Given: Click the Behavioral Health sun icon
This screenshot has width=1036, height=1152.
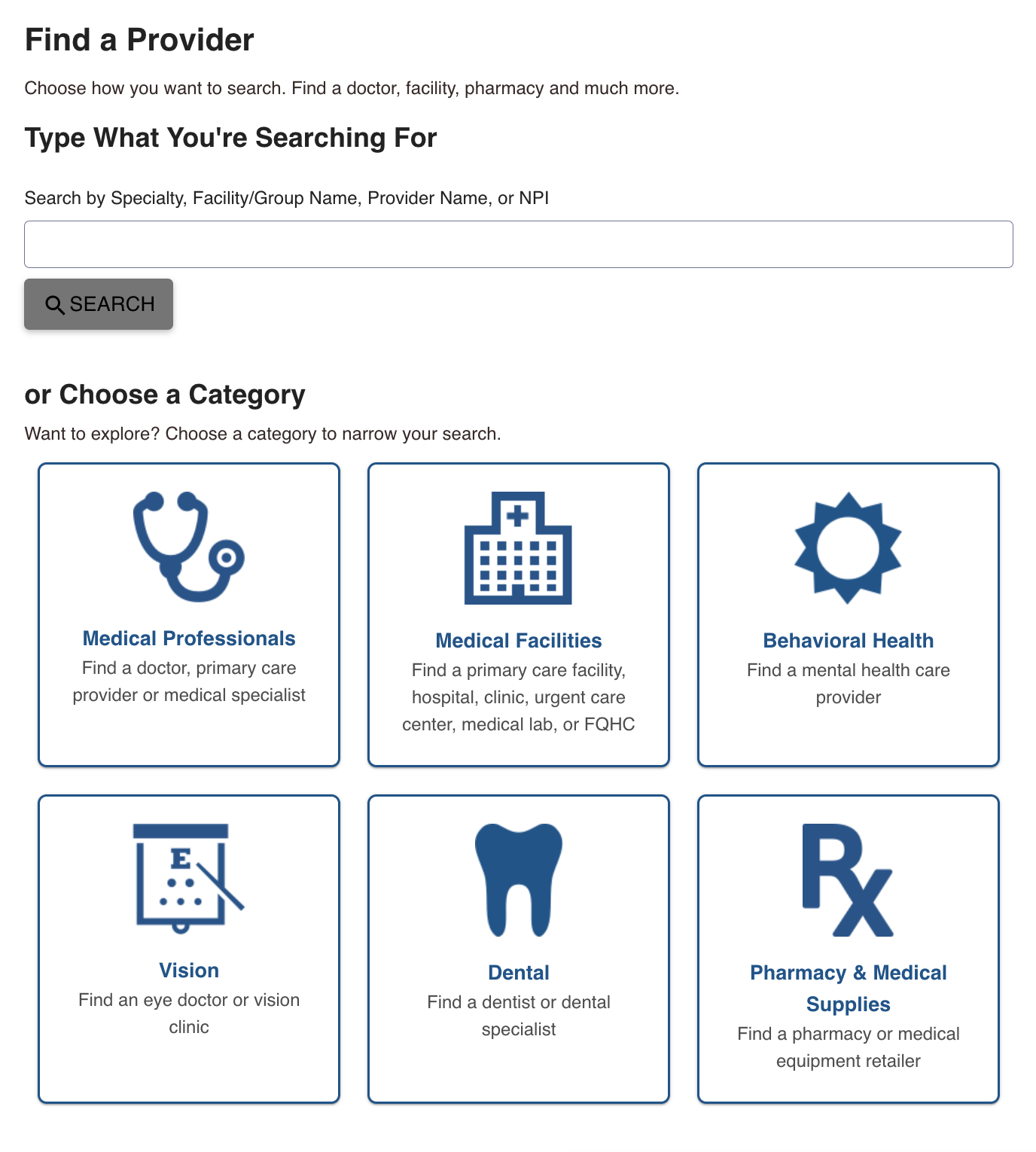Looking at the screenshot, I should [x=848, y=547].
